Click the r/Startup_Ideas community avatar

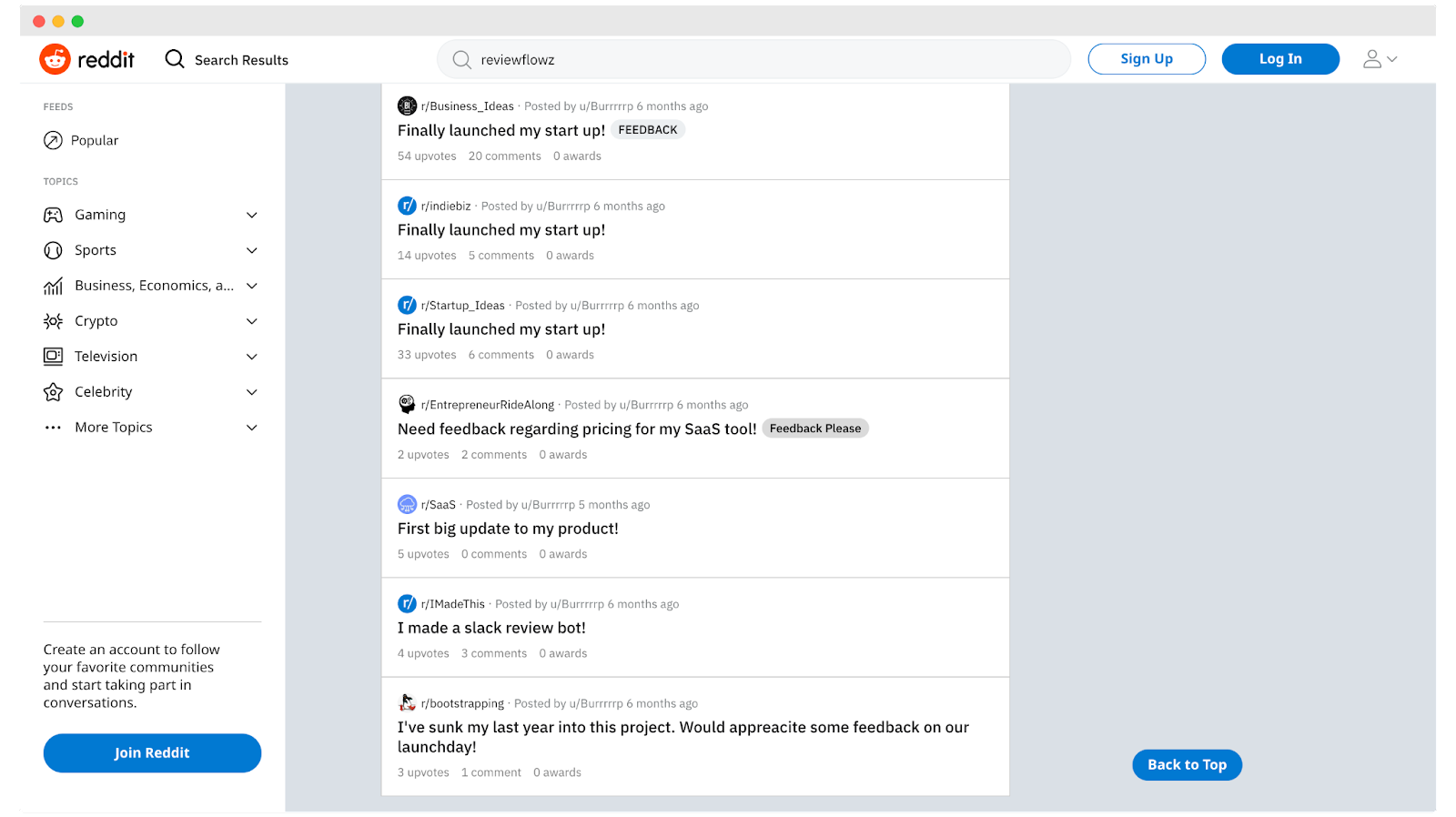coord(407,306)
